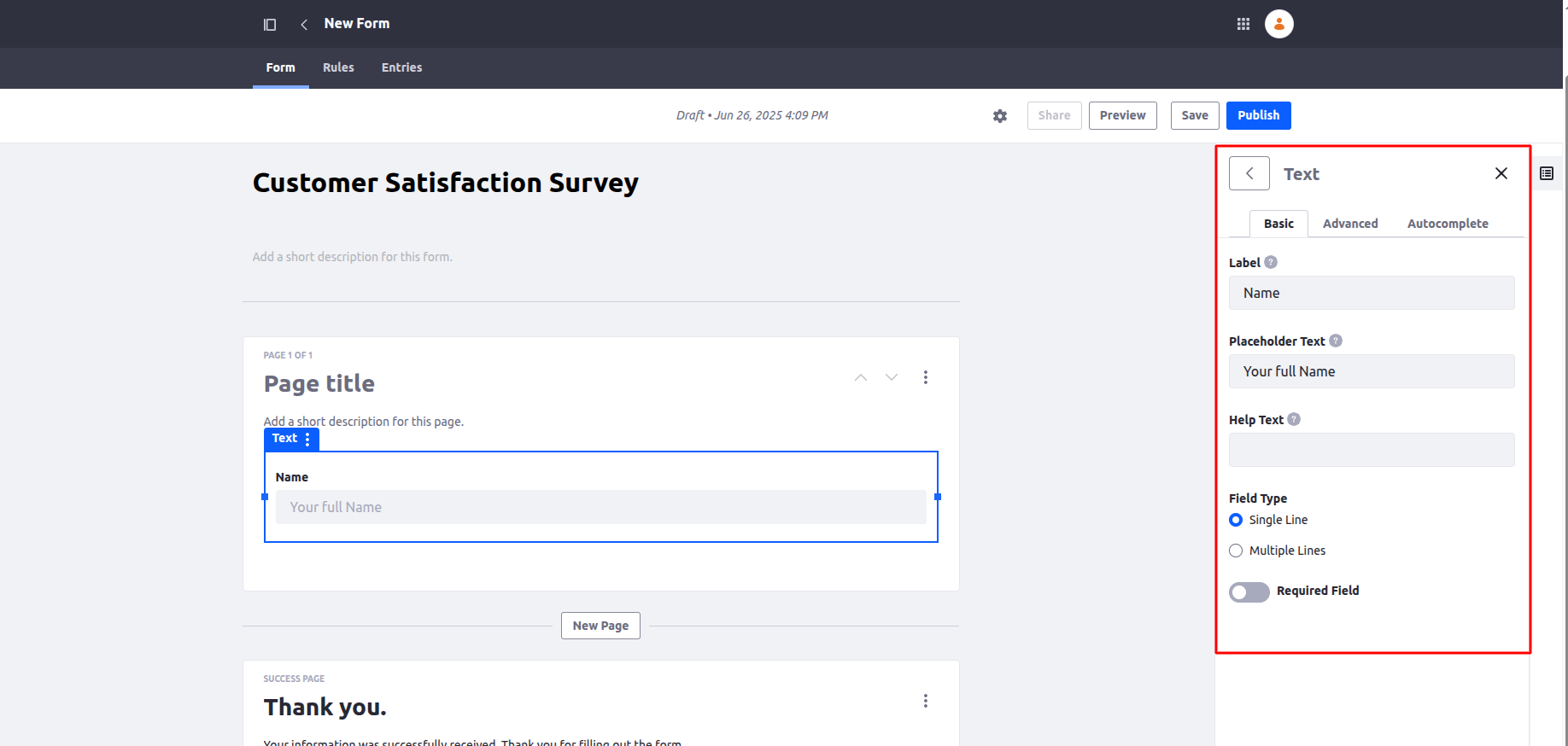Click the product menu sidebar toggle icon
This screenshot has height=746, width=1568.
point(270,25)
